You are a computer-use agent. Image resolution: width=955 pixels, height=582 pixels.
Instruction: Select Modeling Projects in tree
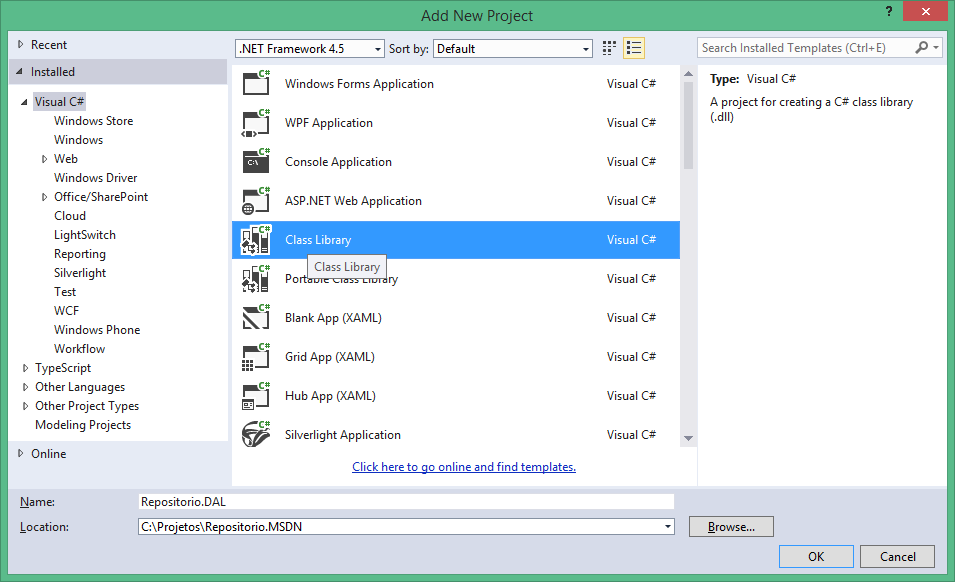83,425
